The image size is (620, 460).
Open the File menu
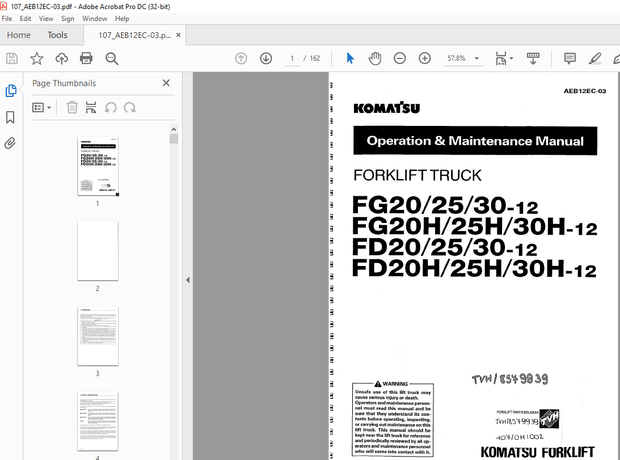tap(7, 19)
